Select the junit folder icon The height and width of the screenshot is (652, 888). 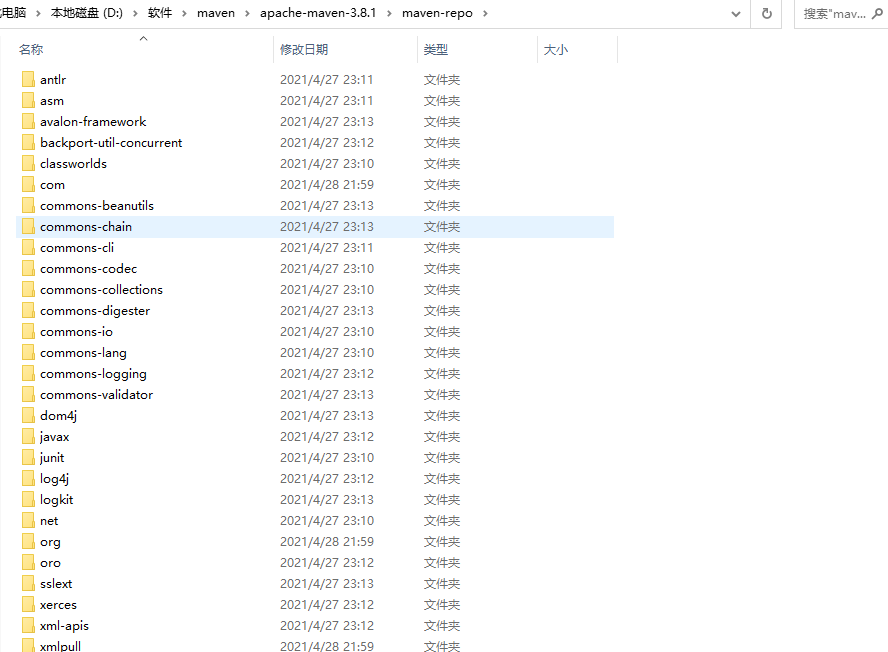click(x=28, y=457)
